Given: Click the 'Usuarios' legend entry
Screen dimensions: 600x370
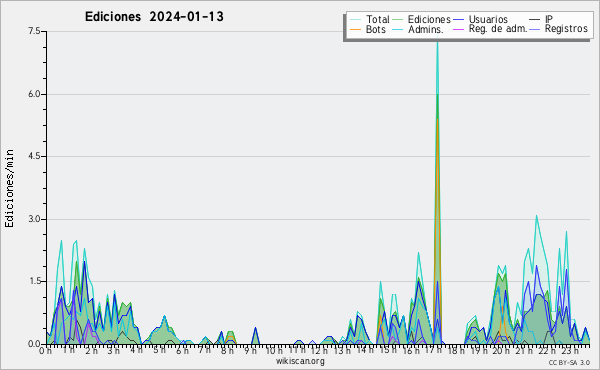Looking at the screenshot, I should (488, 19).
